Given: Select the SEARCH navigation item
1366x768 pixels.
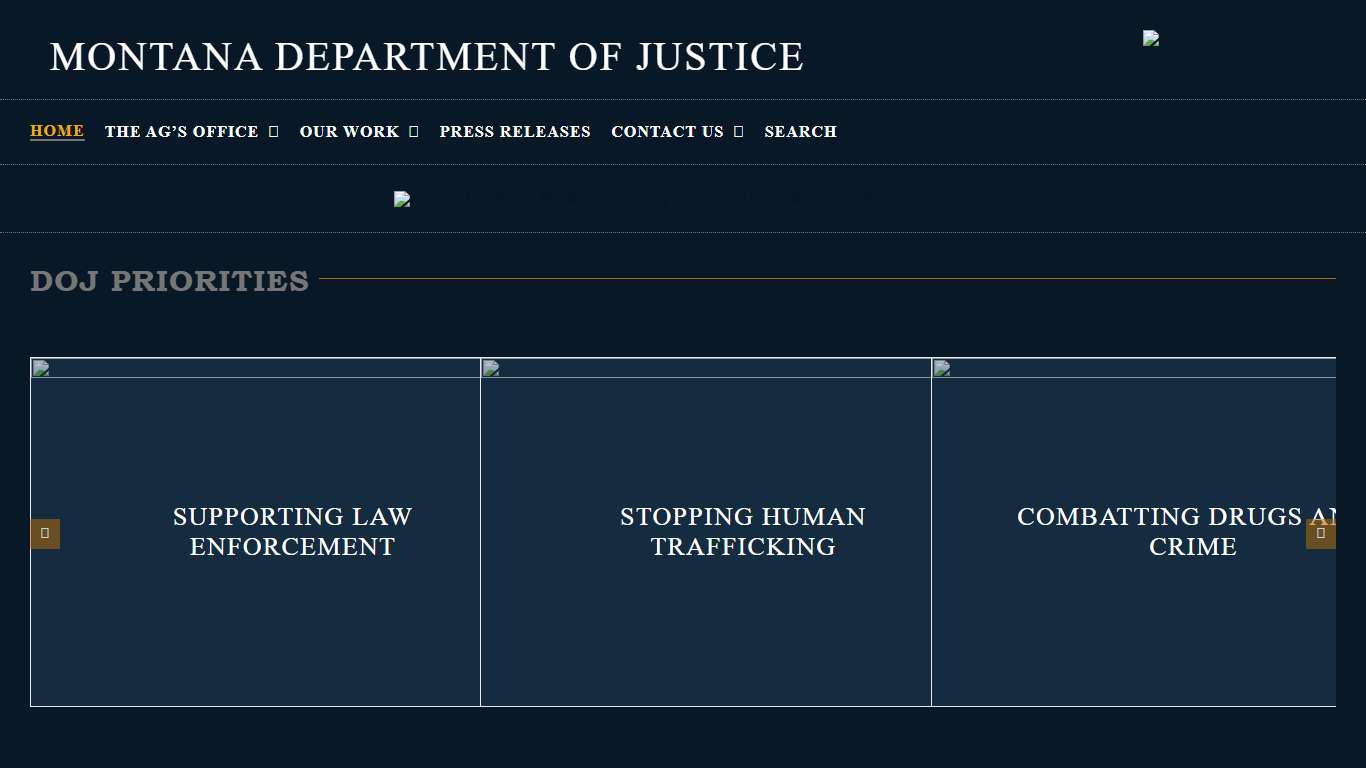Looking at the screenshot, I should [800, 131].
